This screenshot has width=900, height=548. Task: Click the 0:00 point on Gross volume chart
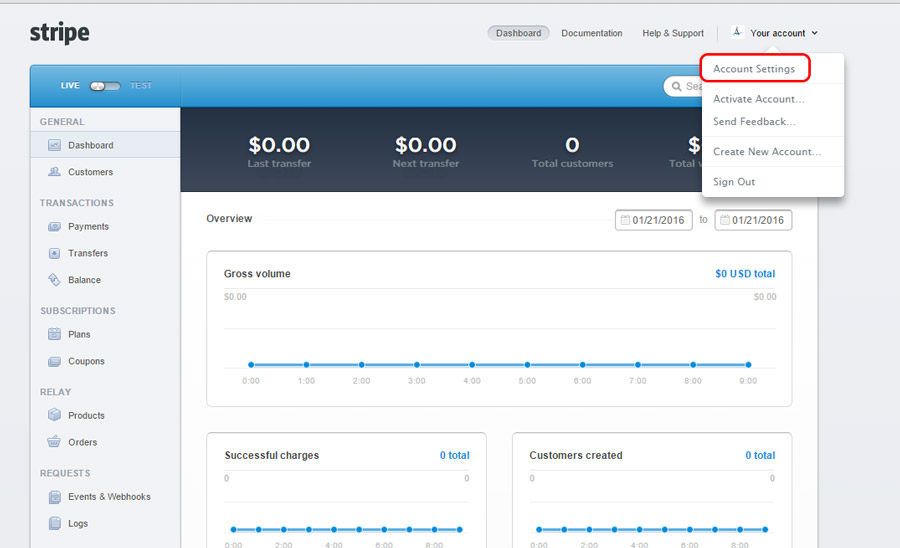click(x=251, y=364)
